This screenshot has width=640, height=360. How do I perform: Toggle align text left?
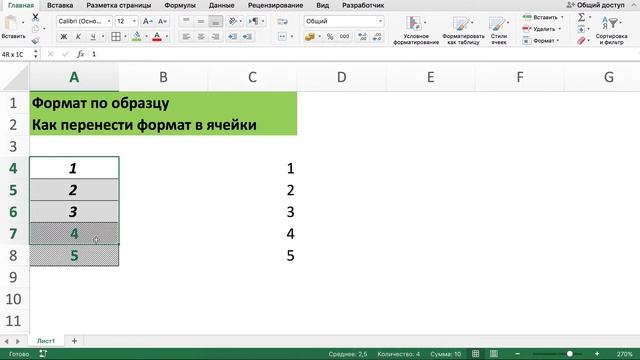tap(186, 37)
